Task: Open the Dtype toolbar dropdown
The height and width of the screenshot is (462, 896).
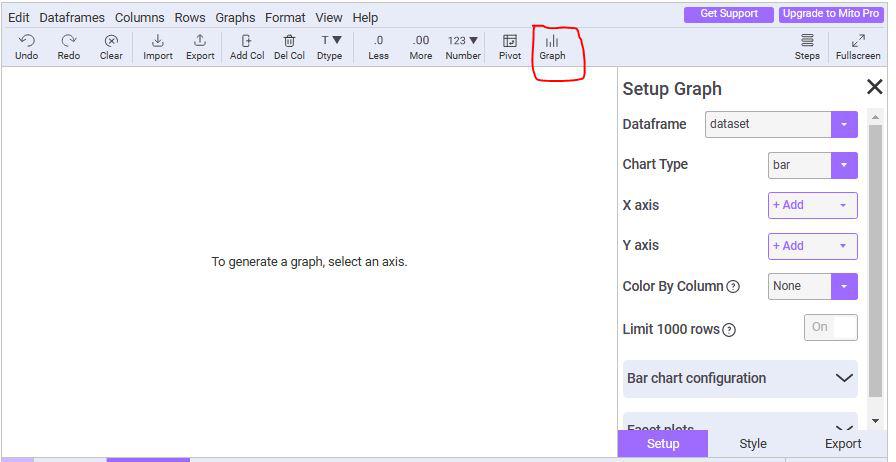Action: point(330,47)
